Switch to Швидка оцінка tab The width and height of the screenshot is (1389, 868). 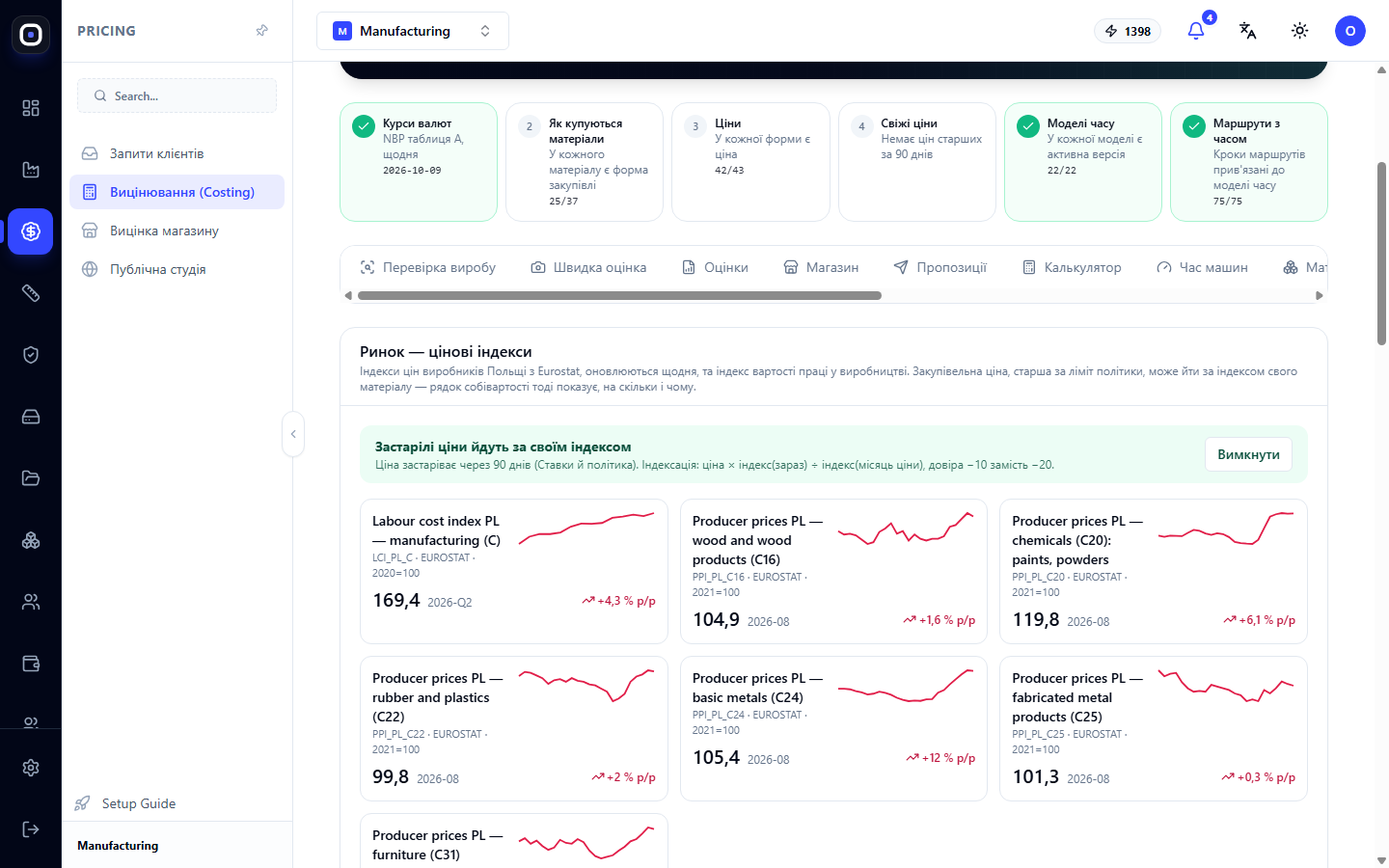tap(588, 267)
